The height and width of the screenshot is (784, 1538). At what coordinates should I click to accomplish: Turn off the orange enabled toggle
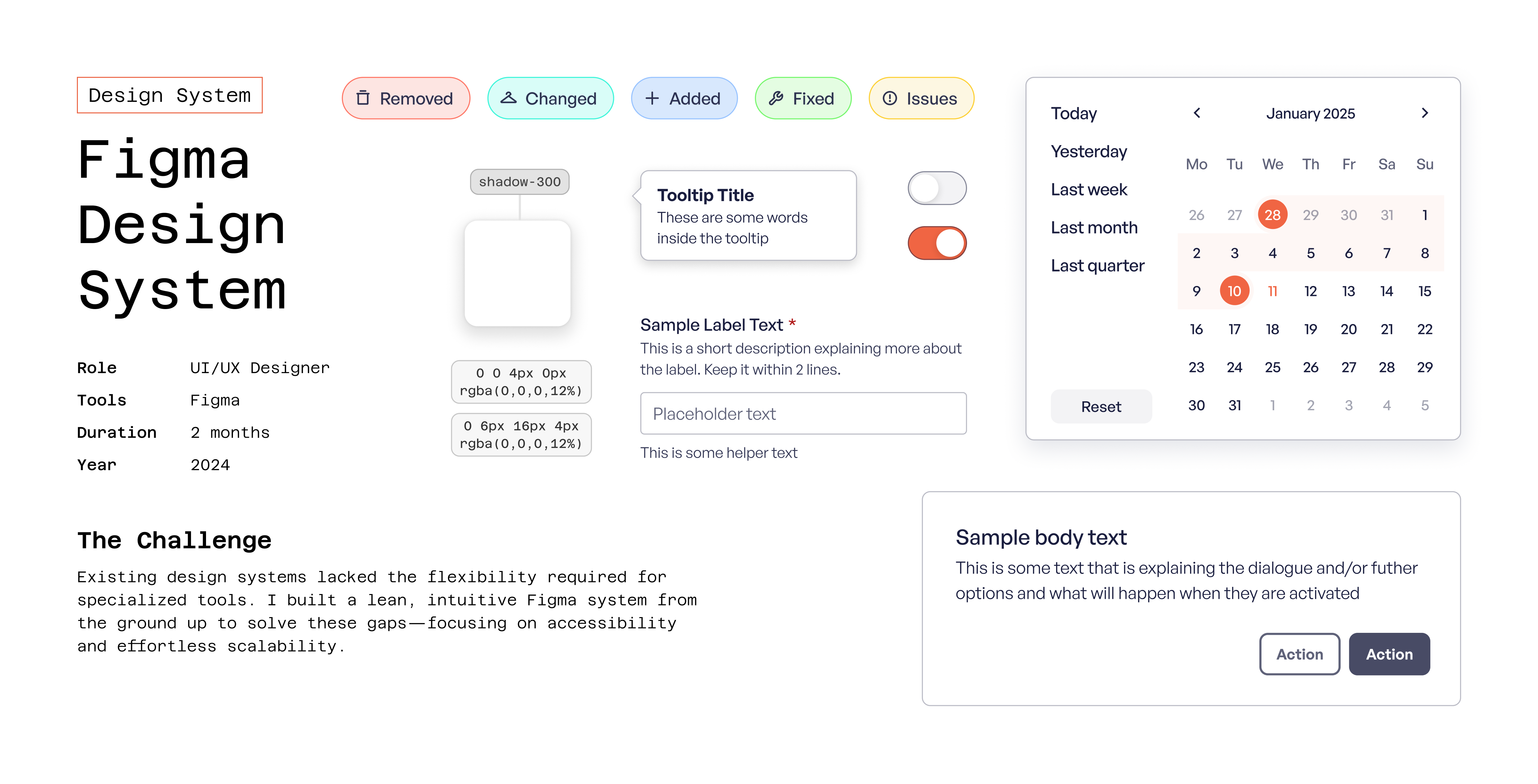click(937, 243)
